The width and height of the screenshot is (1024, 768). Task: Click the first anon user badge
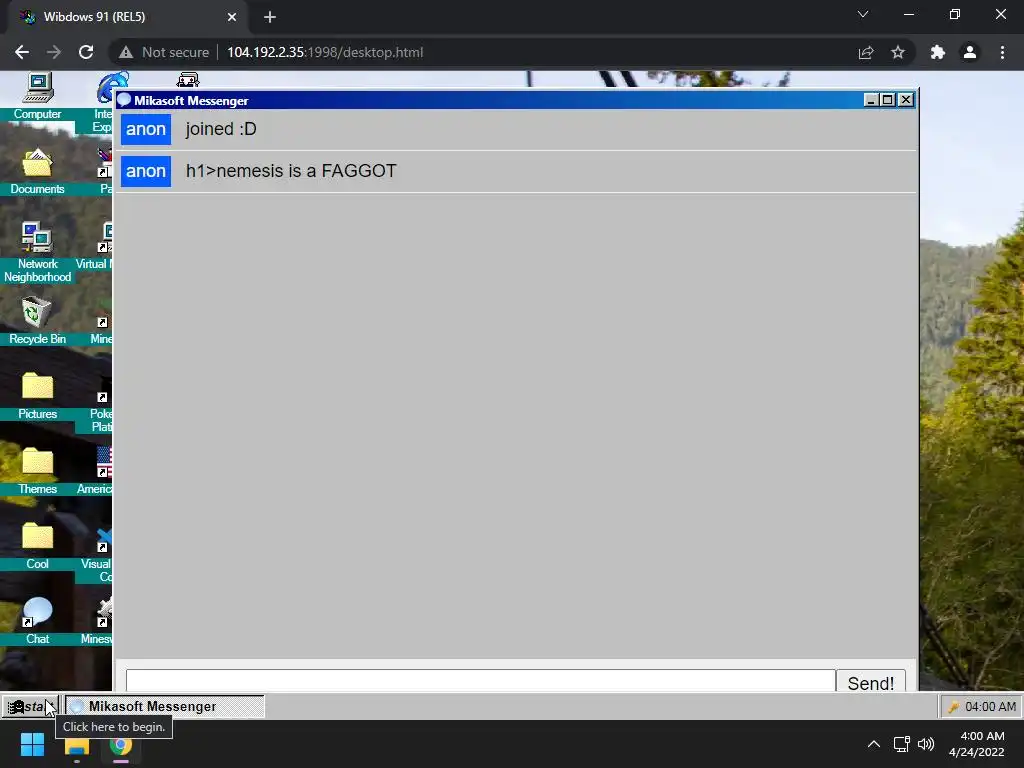(146, 129)
